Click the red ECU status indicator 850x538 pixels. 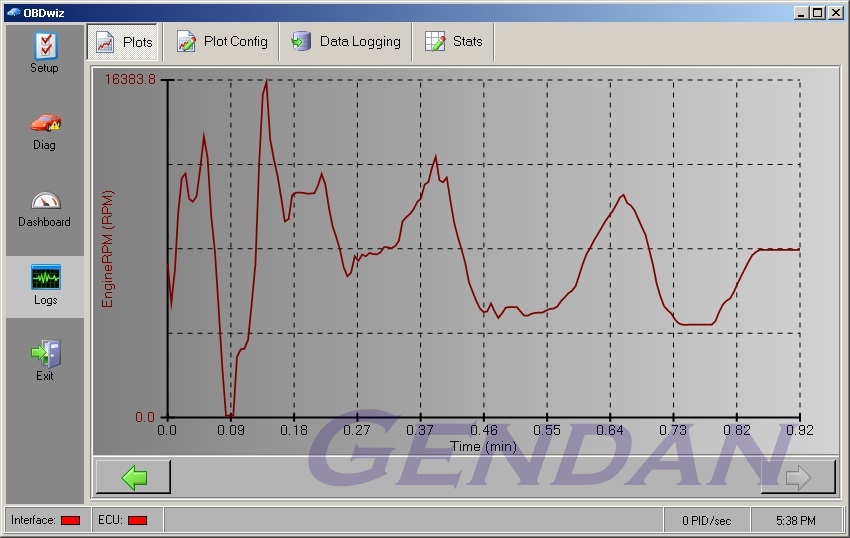137,520
